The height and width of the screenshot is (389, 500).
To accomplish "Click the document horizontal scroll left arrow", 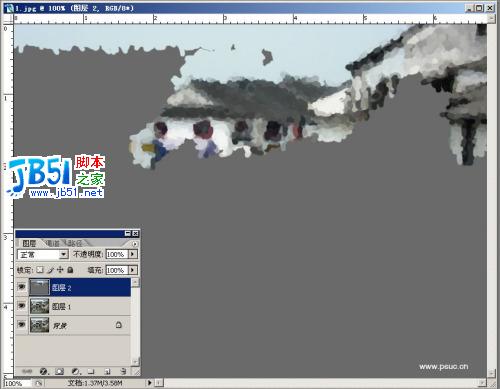I will click(x=159, y=383).
